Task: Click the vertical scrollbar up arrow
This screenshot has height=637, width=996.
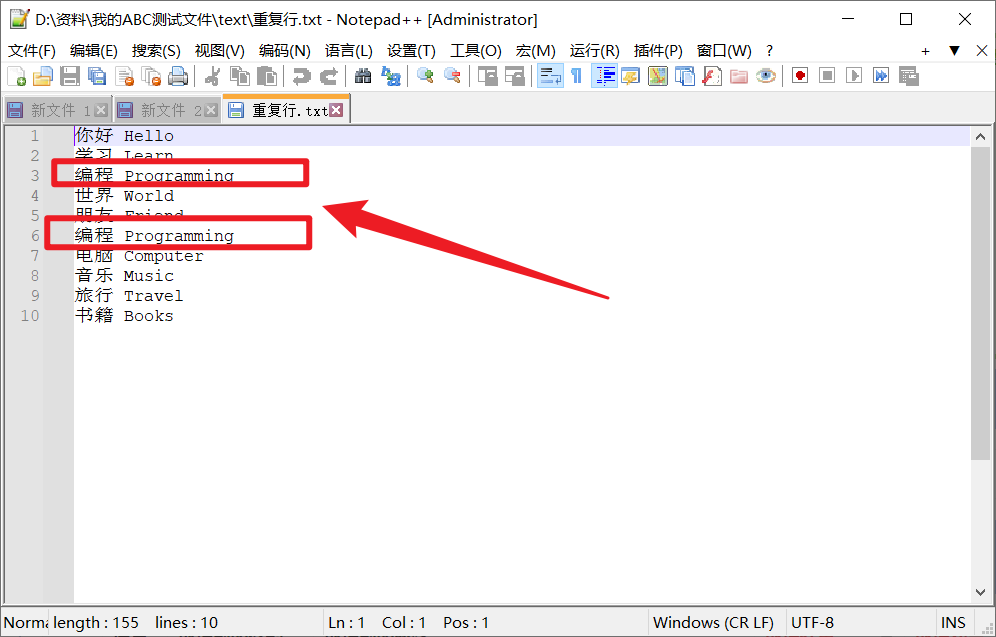Action: [980, 137]
